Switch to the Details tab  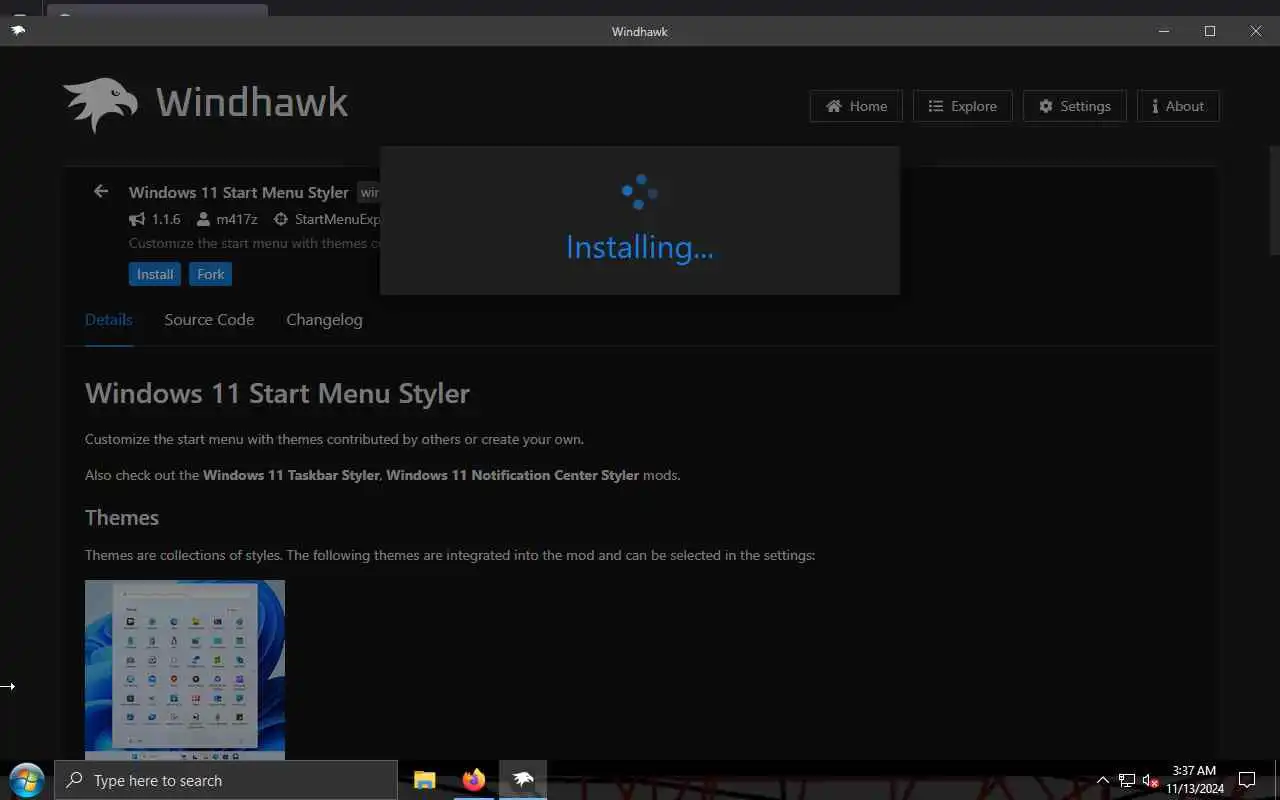click(x=108, y=320)
